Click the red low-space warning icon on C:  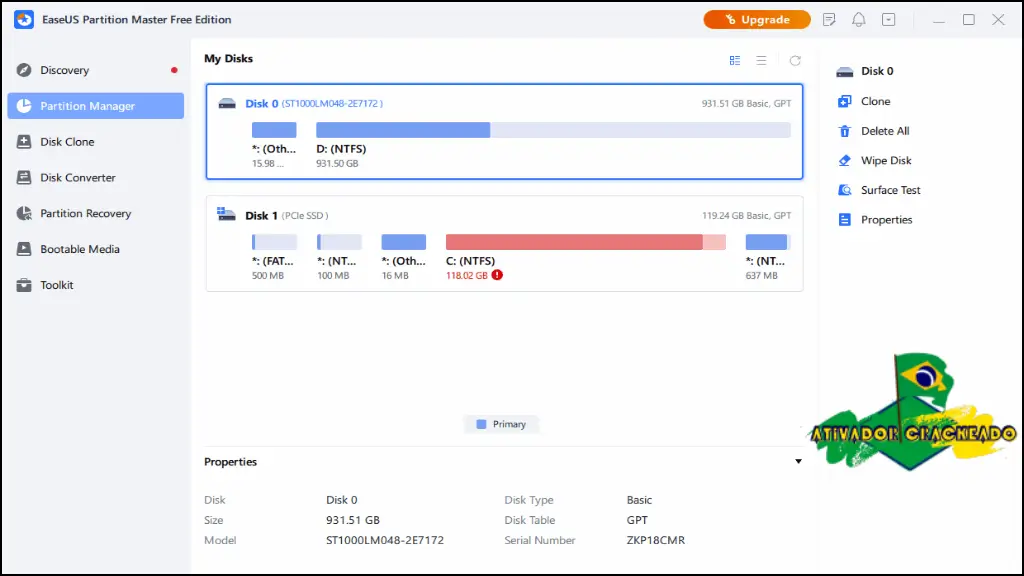pyautogui.click(x=497, y=275)
